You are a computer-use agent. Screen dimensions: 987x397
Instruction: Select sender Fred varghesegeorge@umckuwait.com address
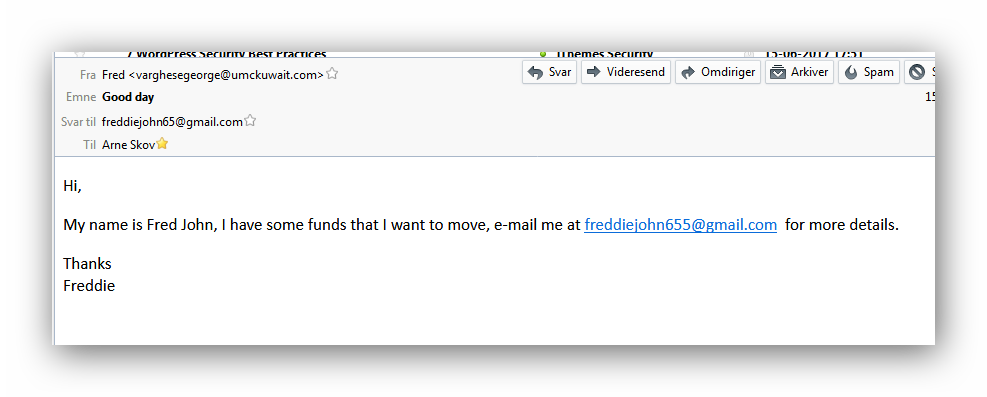coord(213,75)
